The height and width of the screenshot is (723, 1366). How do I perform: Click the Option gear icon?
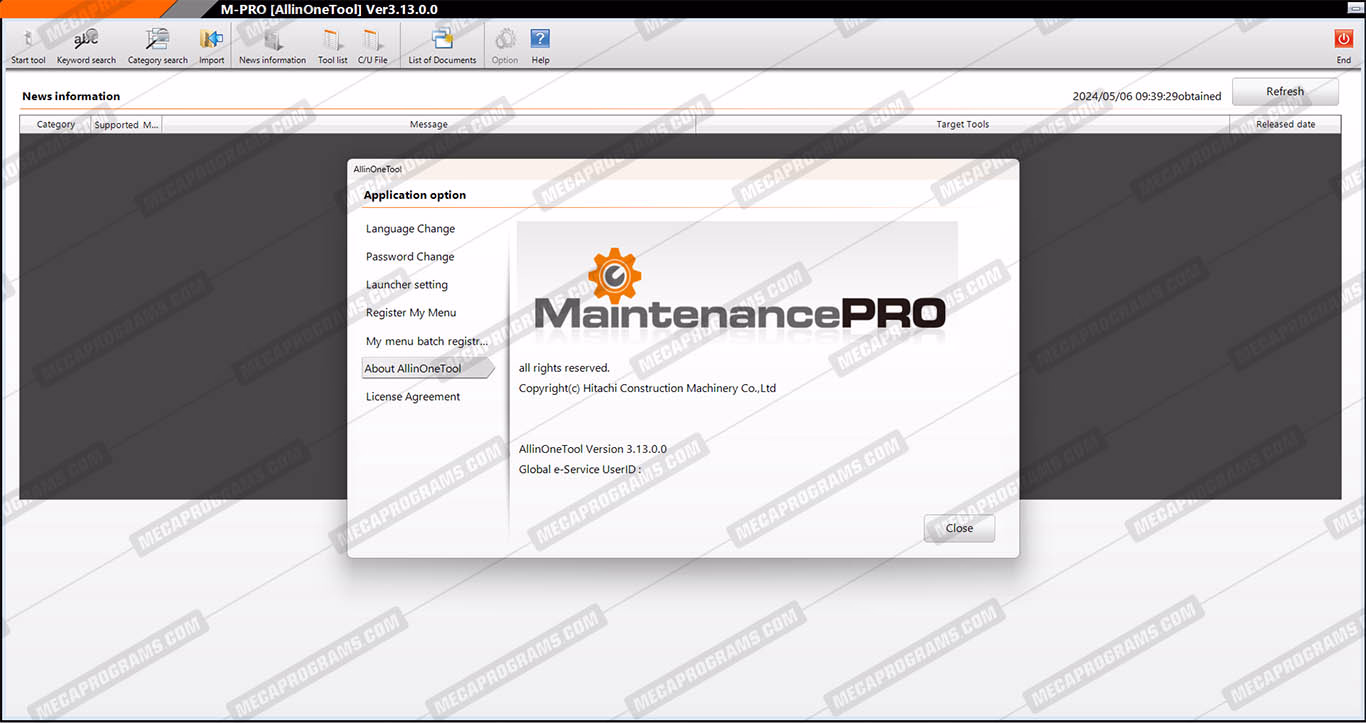coord(505,40)
